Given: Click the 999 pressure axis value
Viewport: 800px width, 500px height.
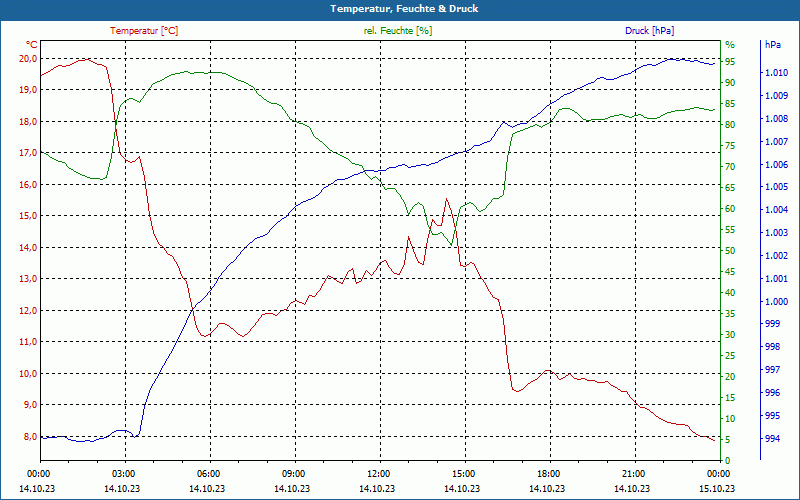Looking at the screenshot, I should pos(772,324).
